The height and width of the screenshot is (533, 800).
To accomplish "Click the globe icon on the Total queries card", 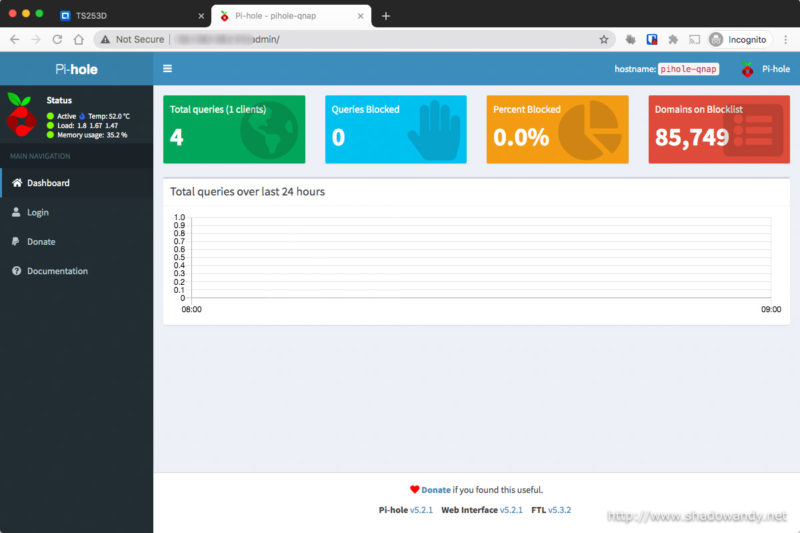I will coord(268,131).
